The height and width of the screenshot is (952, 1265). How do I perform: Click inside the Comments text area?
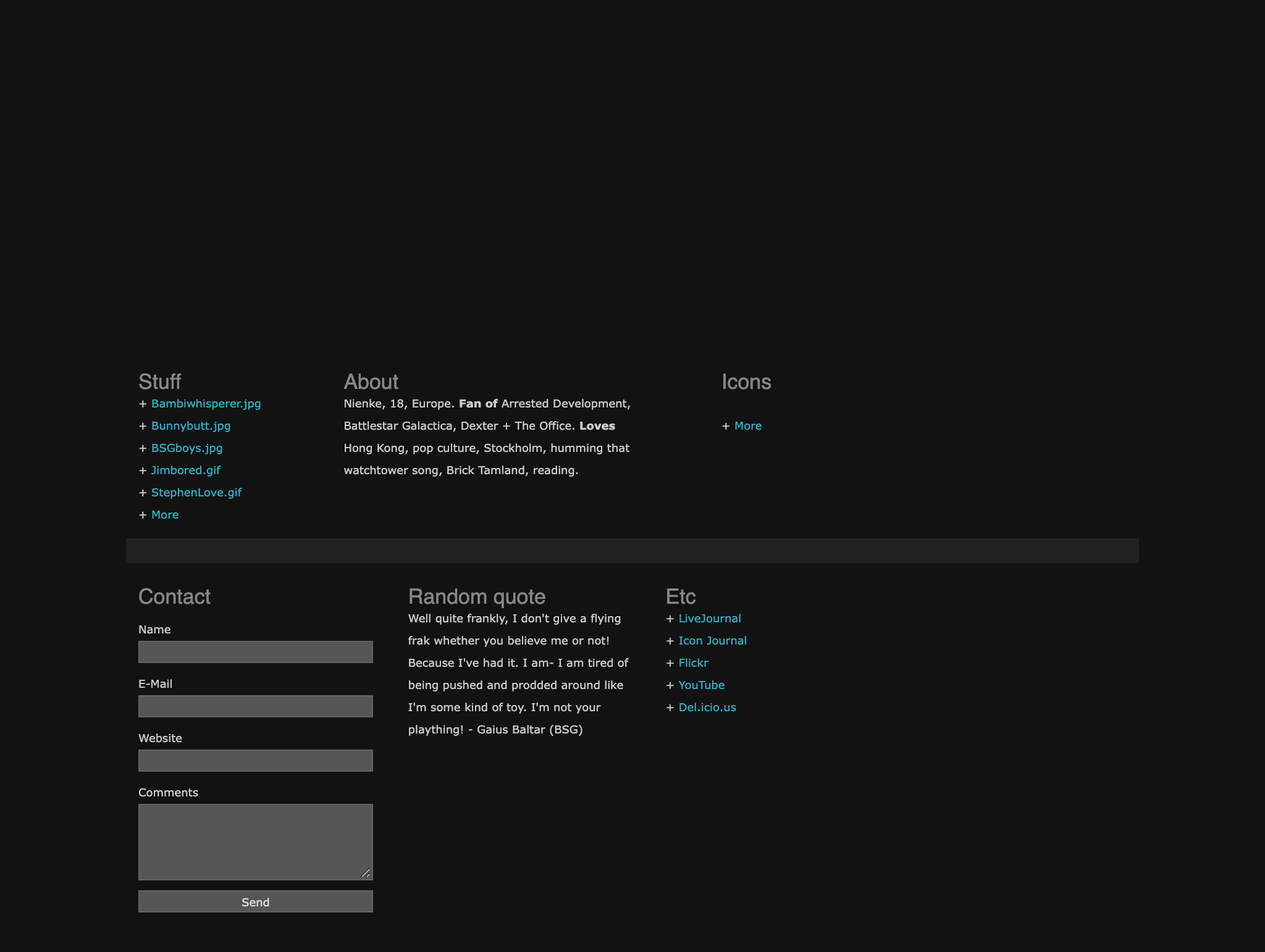pos(256,842)
